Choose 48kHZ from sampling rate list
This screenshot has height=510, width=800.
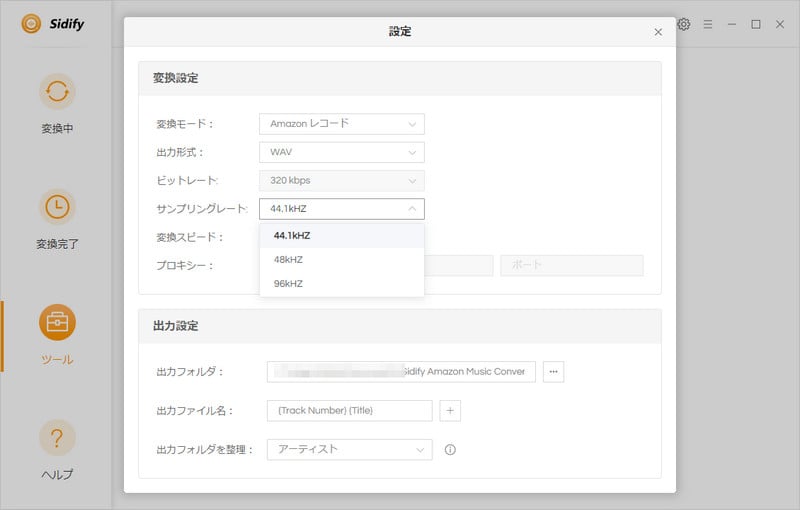tap(342, 260)
